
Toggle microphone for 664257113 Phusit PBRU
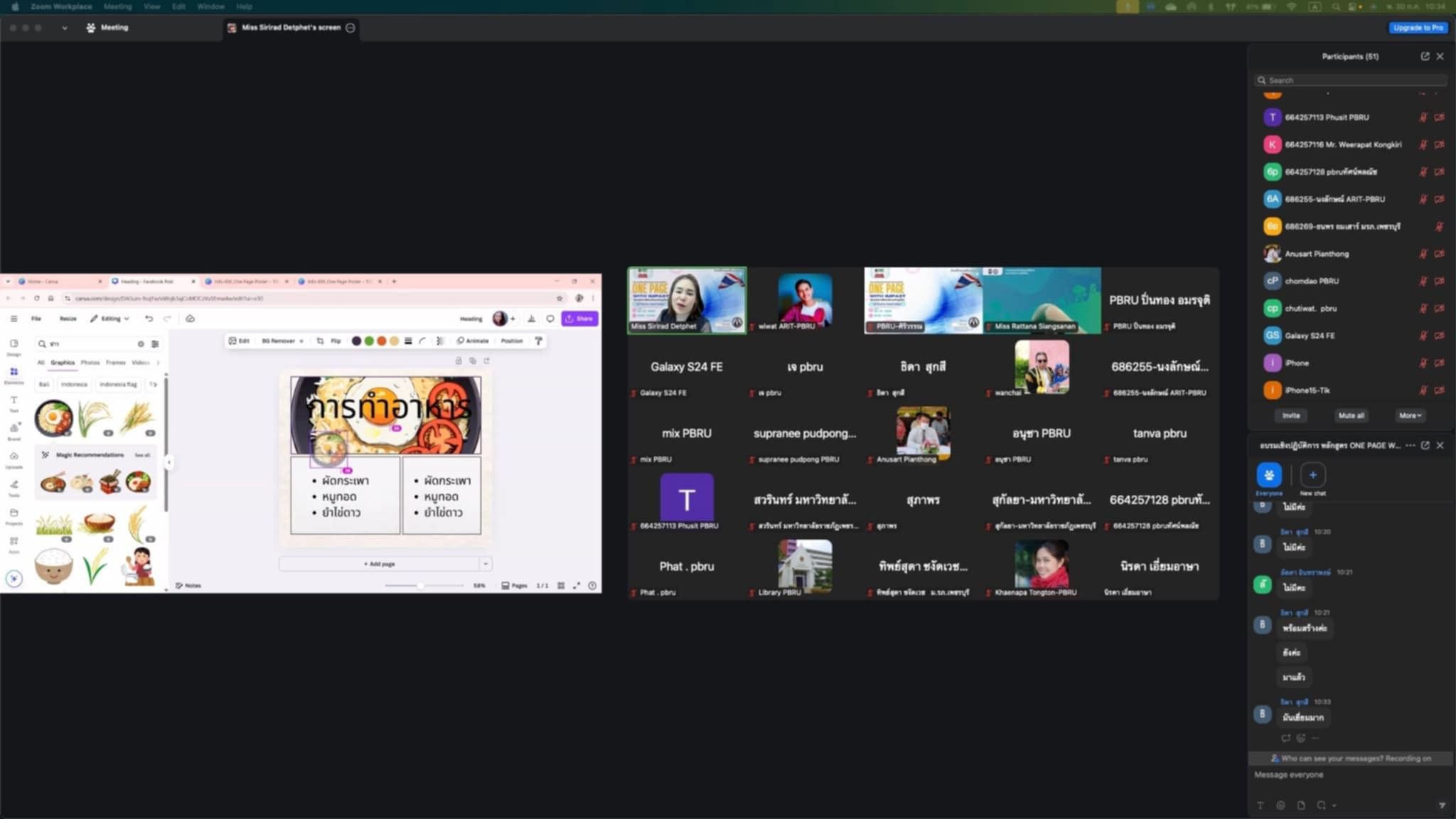coord(1423,117)
